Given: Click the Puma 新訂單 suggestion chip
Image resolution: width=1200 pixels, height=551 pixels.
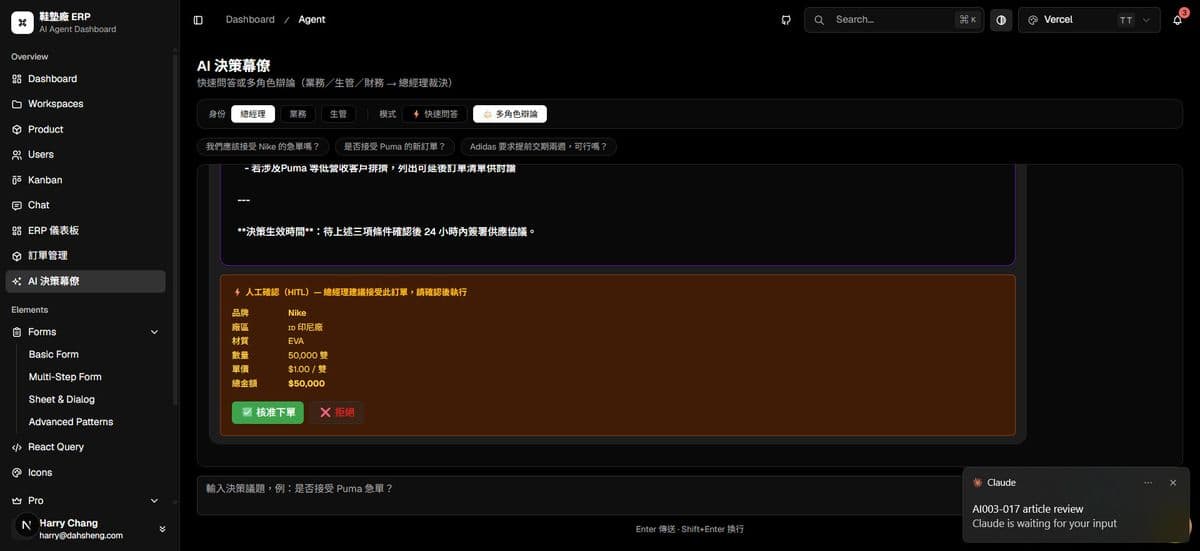Looking at the screenshot, I should 395,146.
